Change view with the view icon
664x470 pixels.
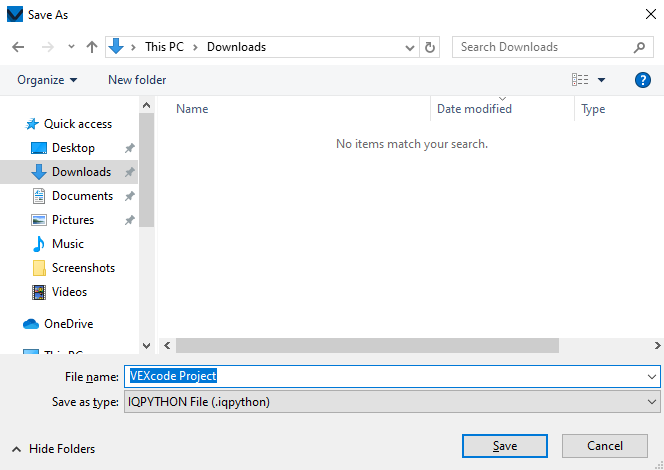[580, 80]
